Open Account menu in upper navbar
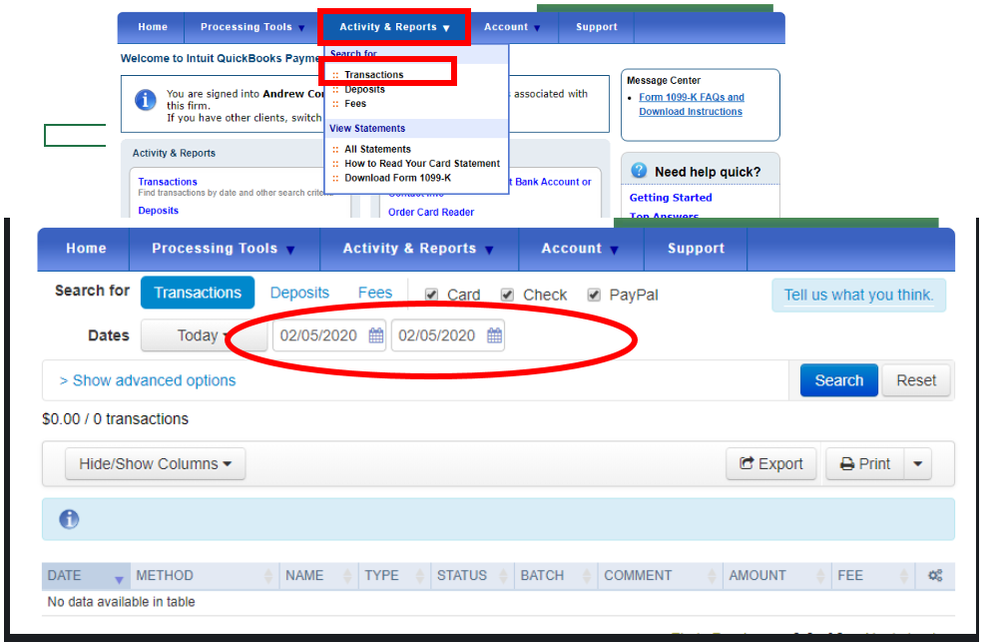 click(x=512, y=27)
